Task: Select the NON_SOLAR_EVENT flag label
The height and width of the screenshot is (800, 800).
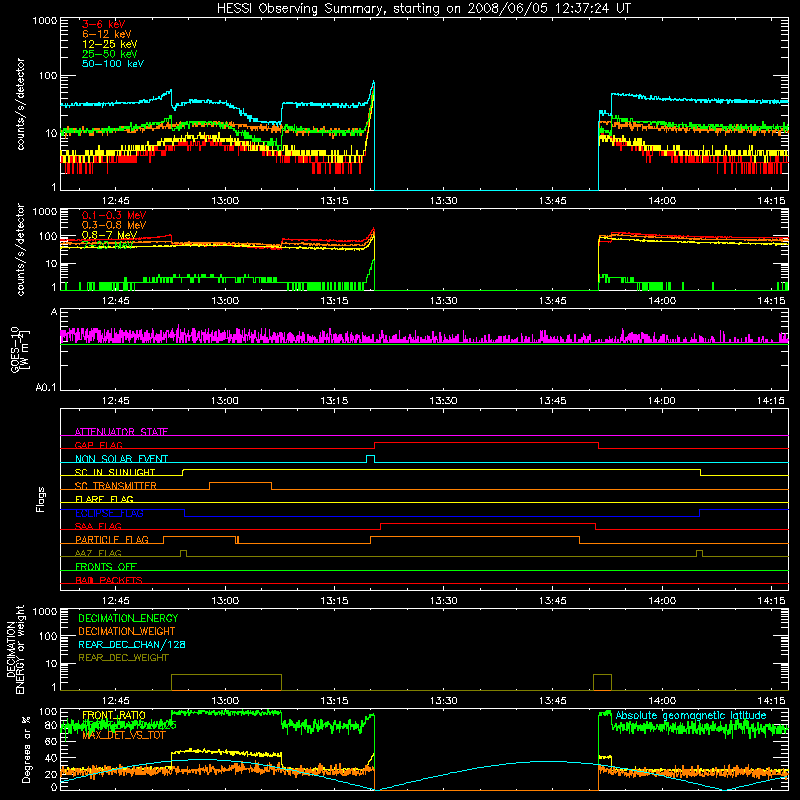Action: pyautogui.click(x=121, y=459)
